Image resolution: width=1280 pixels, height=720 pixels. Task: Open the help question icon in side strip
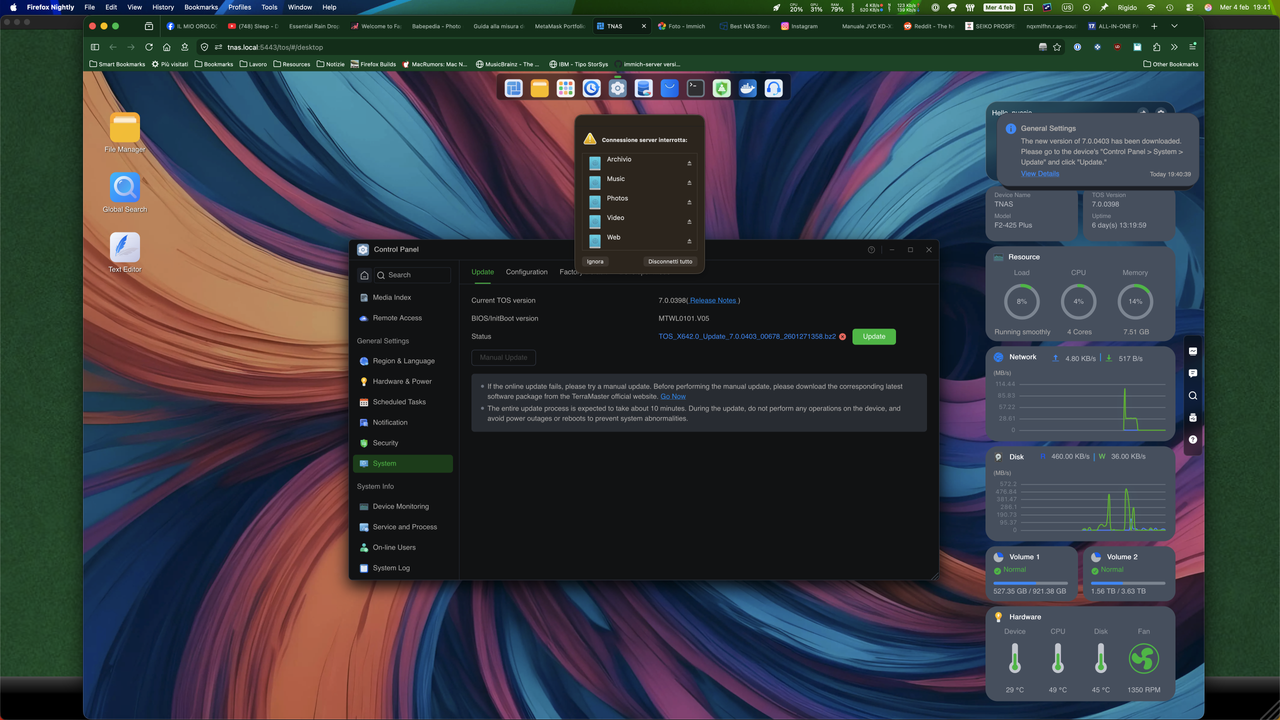click(x=1193, y=439)
